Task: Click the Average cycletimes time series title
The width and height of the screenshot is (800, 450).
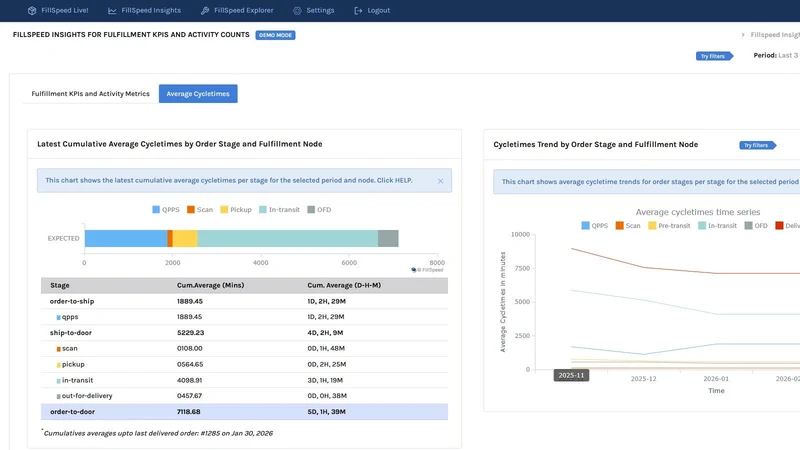Action: click(697, 212)
